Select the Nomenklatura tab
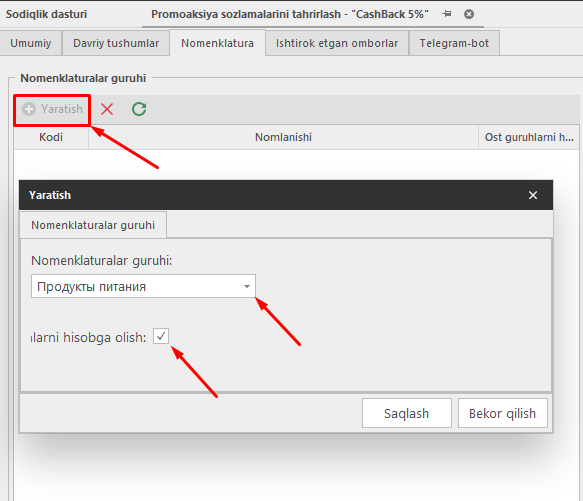This screenshot has height=501, width=583. pos(218,43)
